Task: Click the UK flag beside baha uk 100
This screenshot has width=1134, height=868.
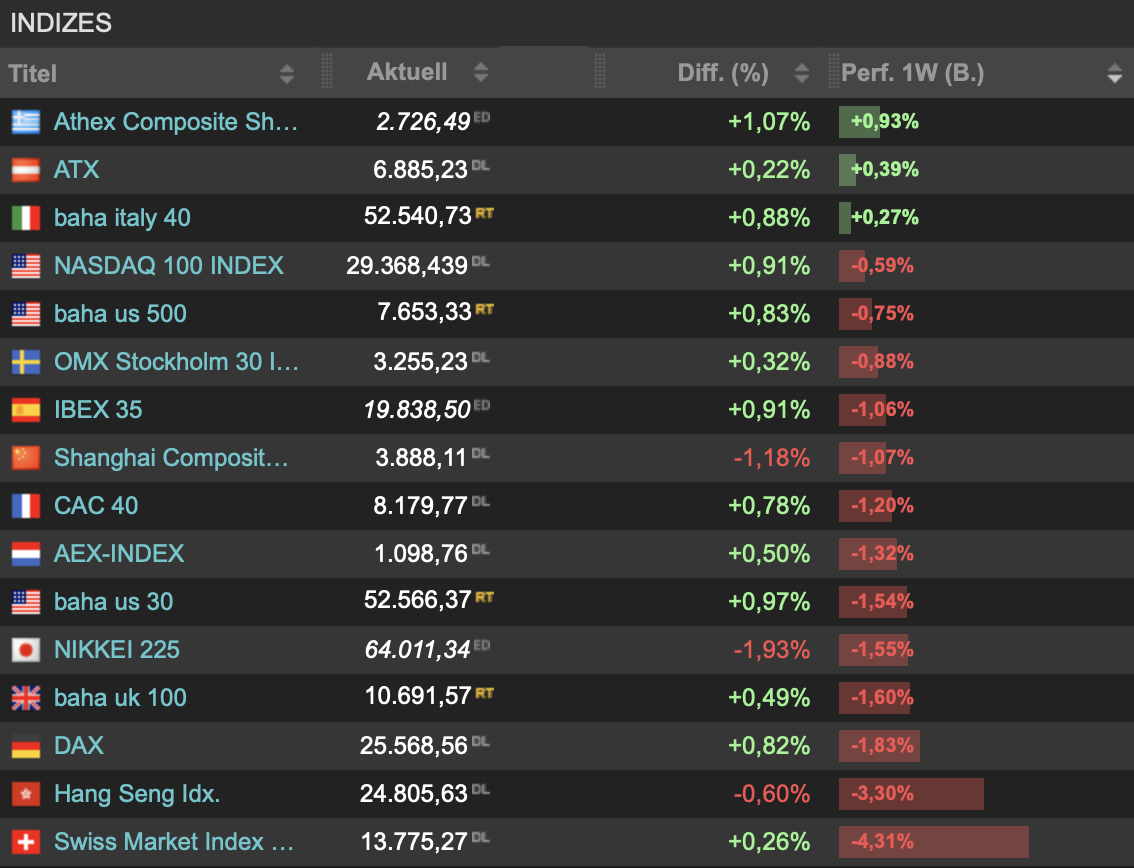Action: pyautogui.click(x=26, y=698)
